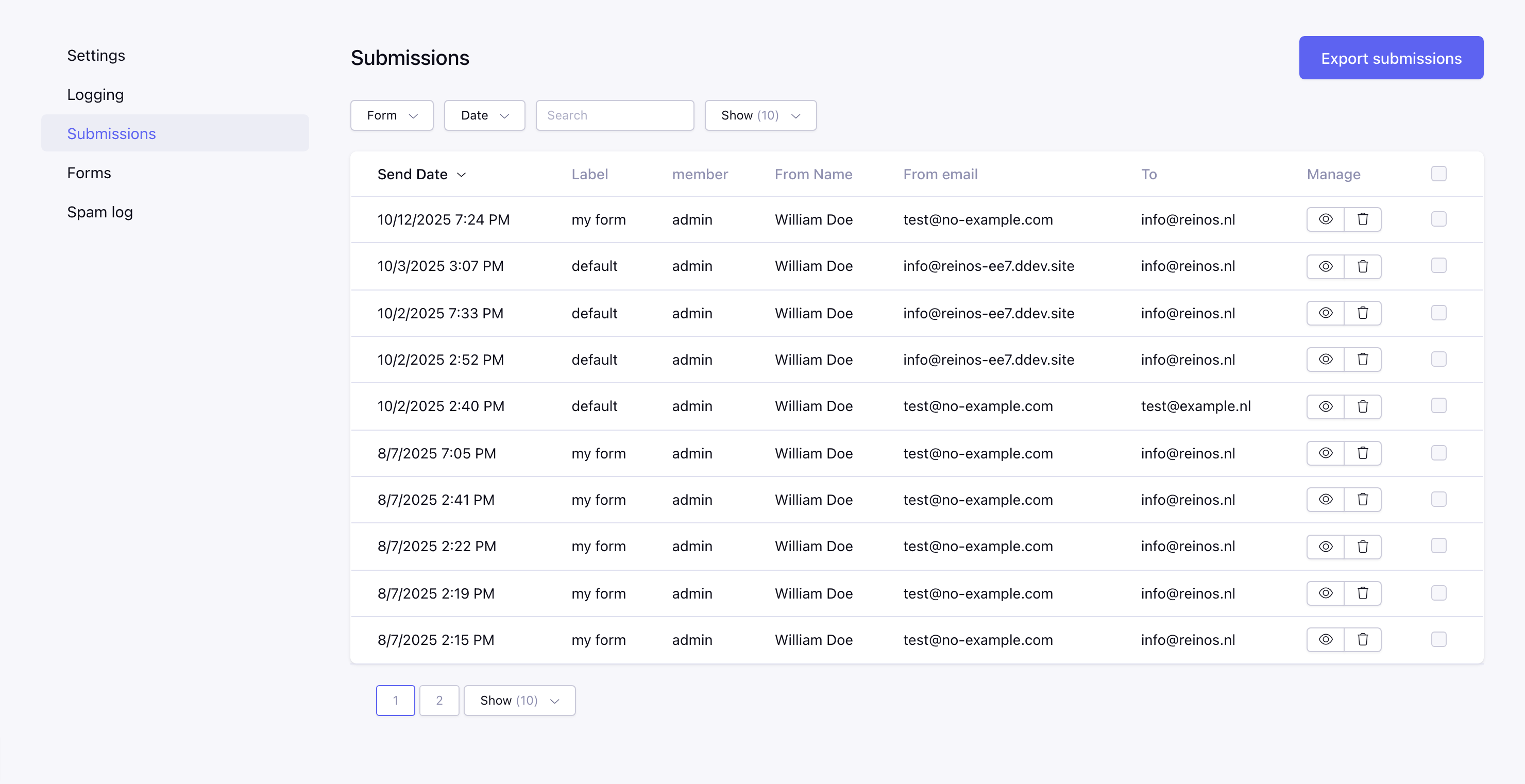
Task: Open the Date filter dropdown
Action: pos(484,115)
